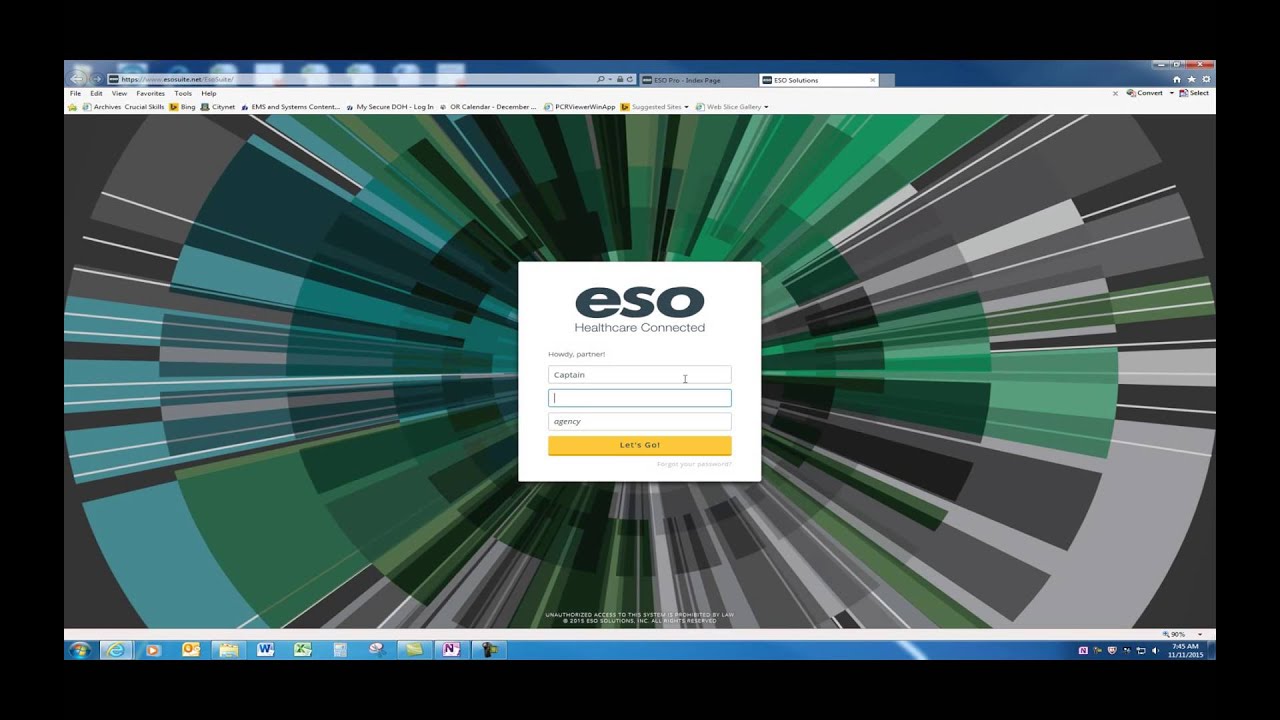The width and height of the screenshot is (1280, 720).
Task: Close the Convert toolbar with X
Action: [1115, 93]
